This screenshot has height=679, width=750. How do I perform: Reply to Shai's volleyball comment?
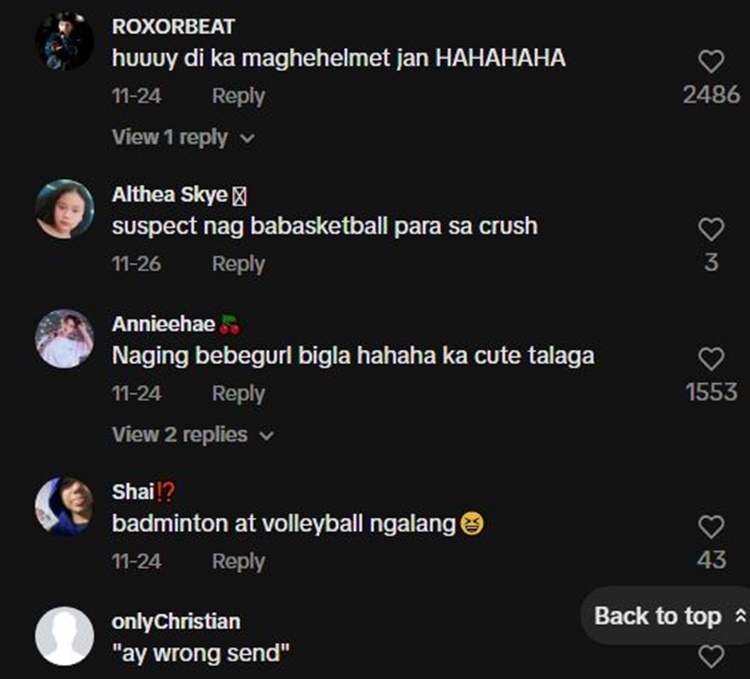pos(238,561)
